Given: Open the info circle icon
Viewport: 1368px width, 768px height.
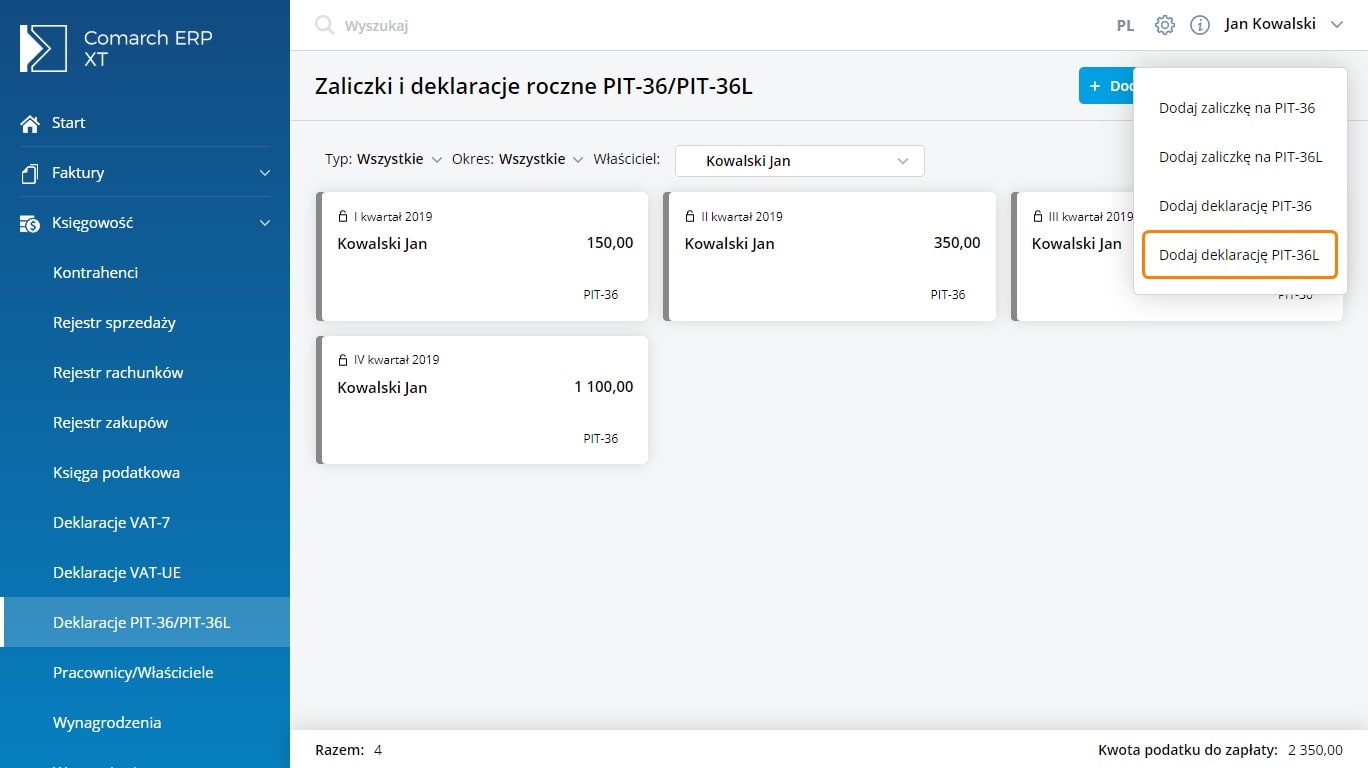Looking at the screenshot, I should pyautogui.click(x=1200, y=25).
